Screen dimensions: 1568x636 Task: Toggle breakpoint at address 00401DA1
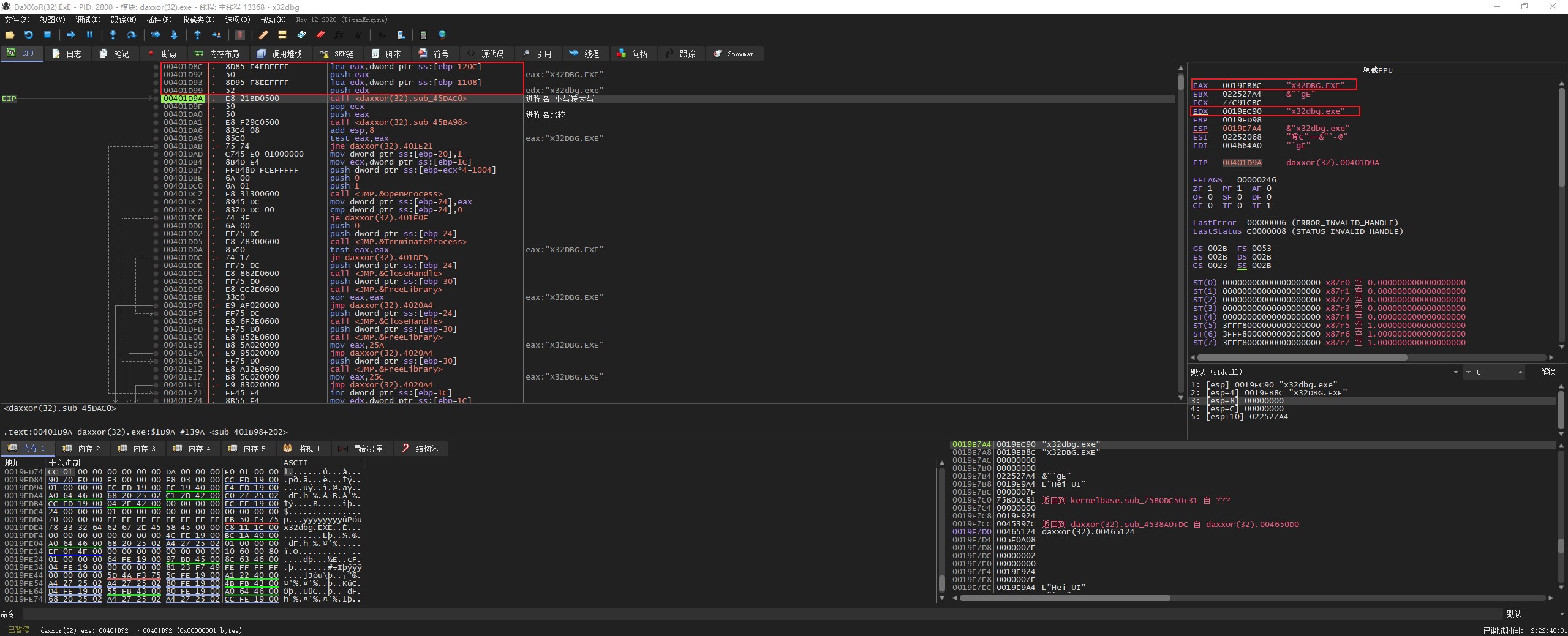pyautogui.click(x=156, y=122)
